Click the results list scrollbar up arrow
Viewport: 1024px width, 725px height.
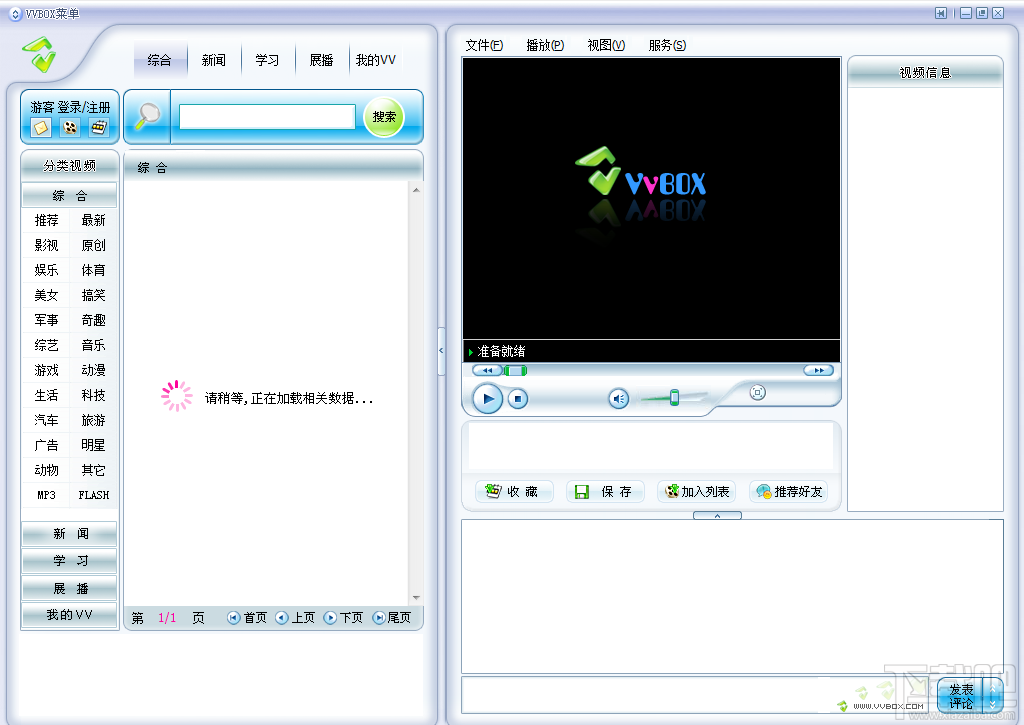click(416, 189)
